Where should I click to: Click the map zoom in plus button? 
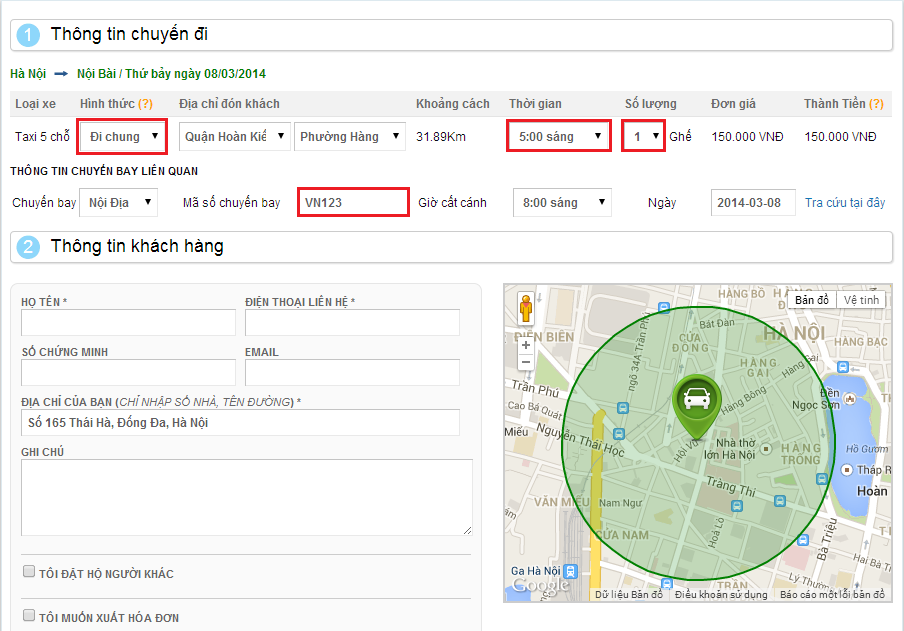click(x=526, y=345)
